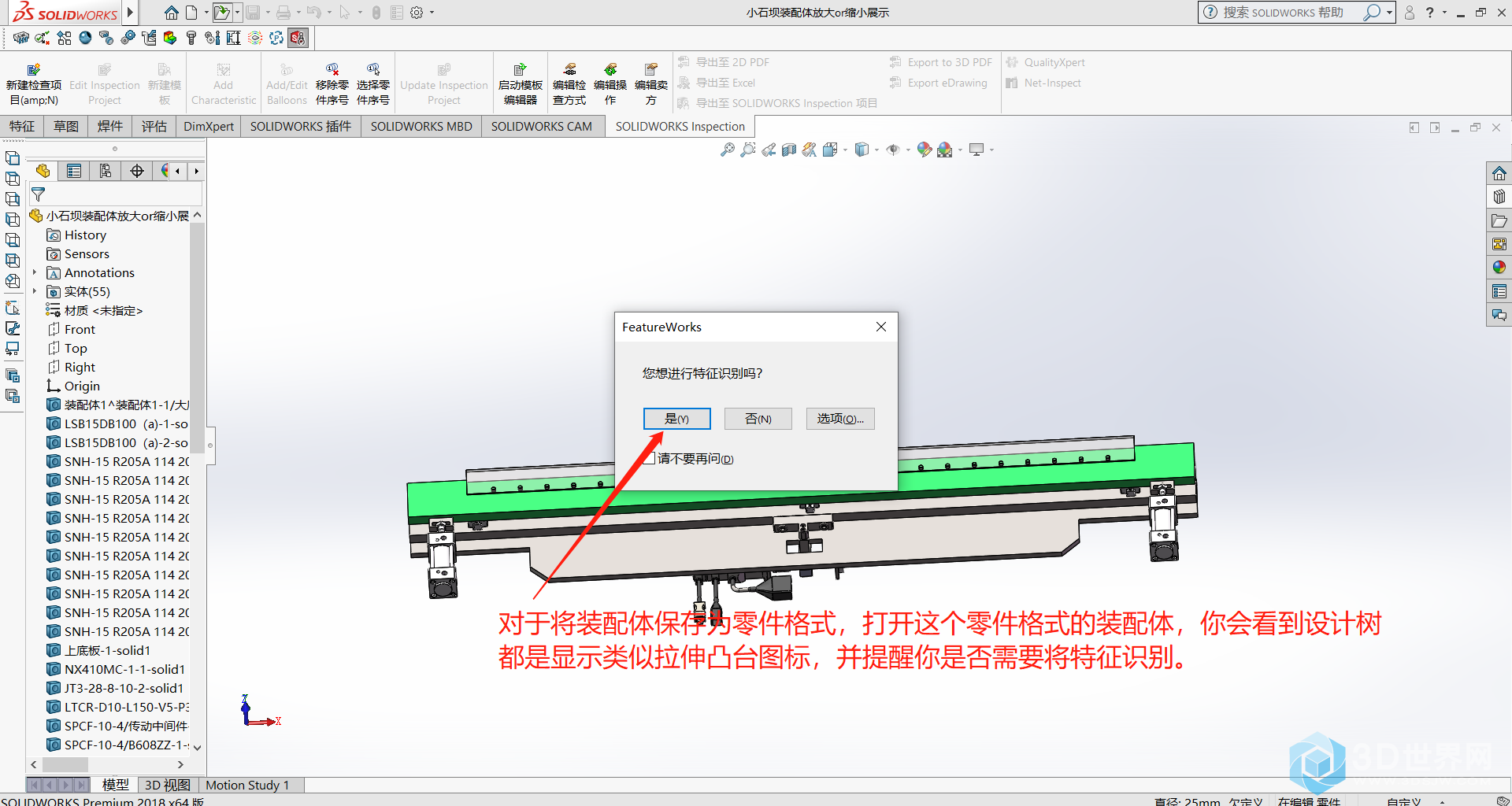This screenshot has height=806, width=1512.
Task: Click the Home icon in title toolbar
Action: (171, 13)
